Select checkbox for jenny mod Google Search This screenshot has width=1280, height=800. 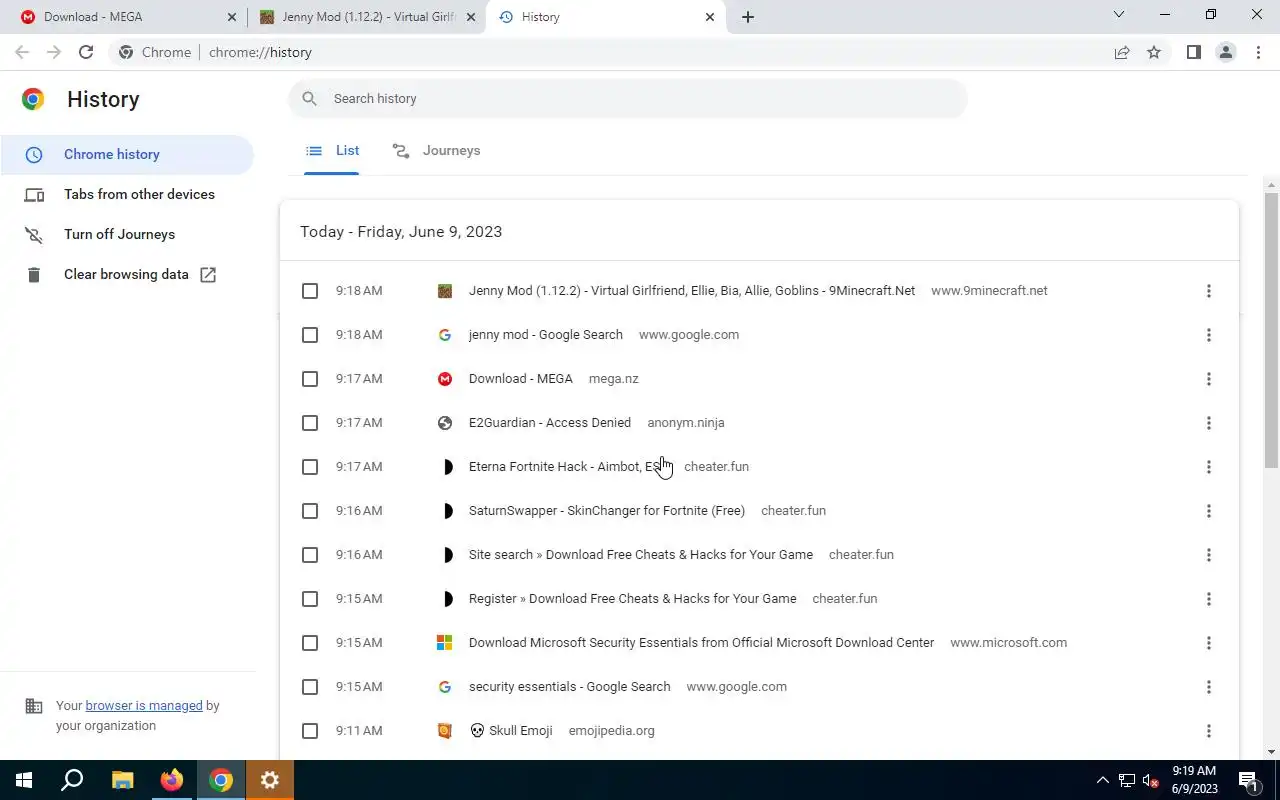[x=310, y=335]
